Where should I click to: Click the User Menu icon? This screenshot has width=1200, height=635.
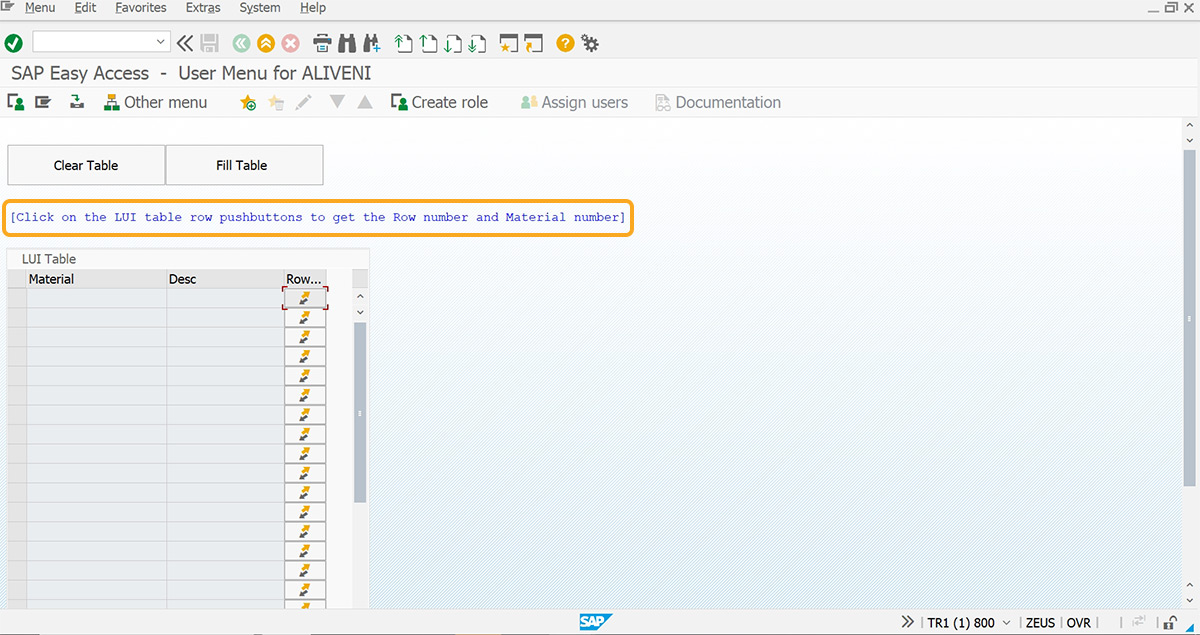coord(16,102)
